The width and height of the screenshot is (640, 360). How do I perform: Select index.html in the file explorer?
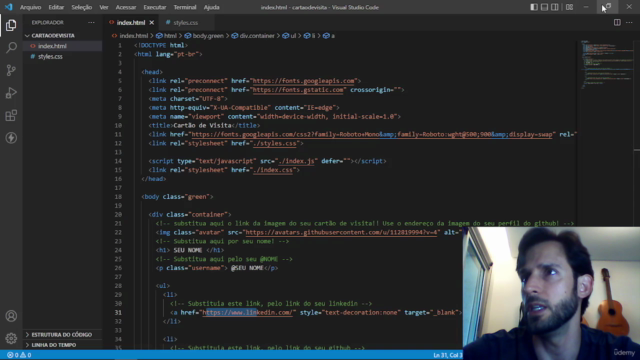pos(52,46)
